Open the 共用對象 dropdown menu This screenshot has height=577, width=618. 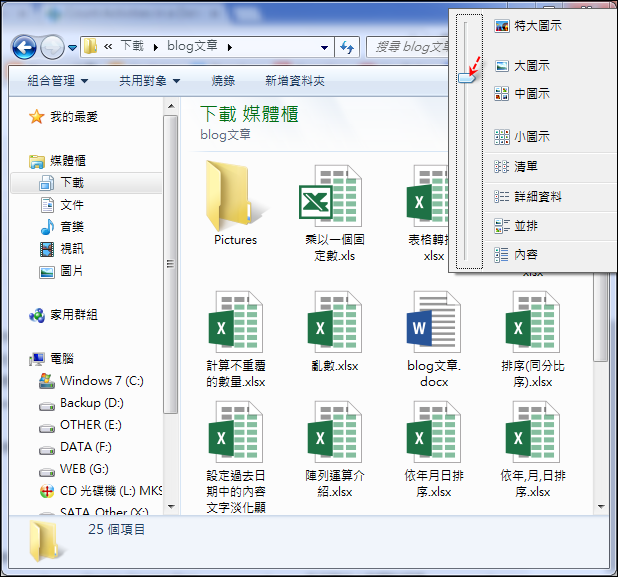click(149, 81)
